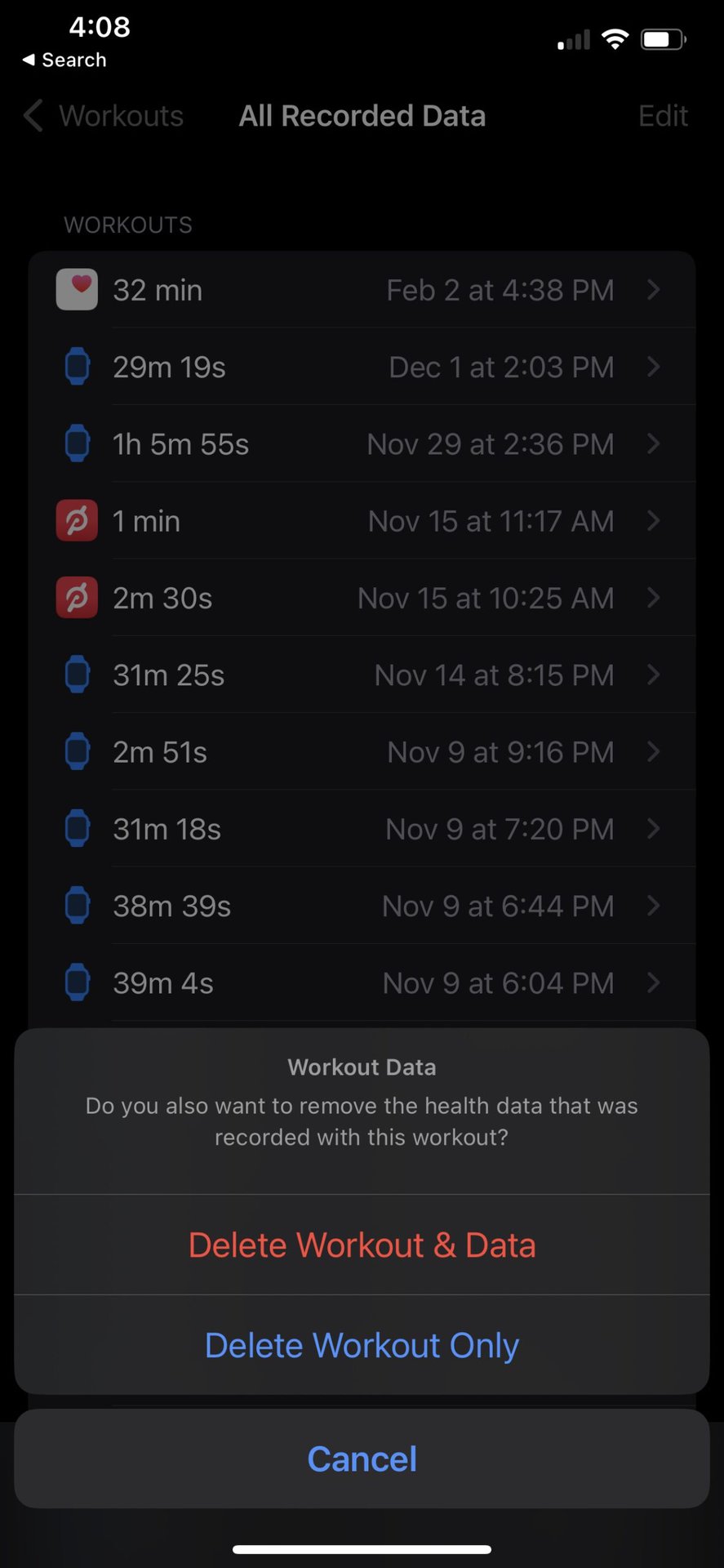Choose Delete Workout & Data option
Image resolution: width=724 pixels, height=1568 pixels.
point(362,1245)
